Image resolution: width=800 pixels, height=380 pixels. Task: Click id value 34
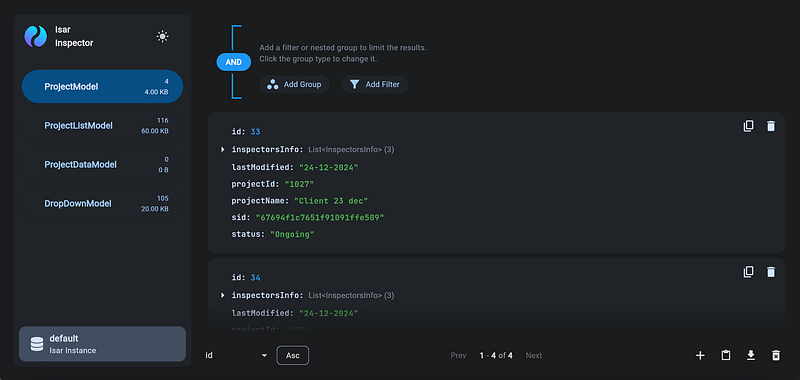[x=255, y=277]
